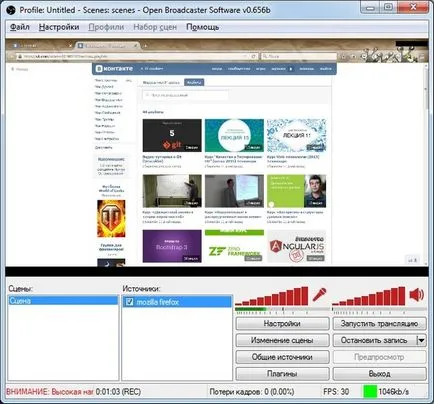Open the dropdown arrow beside Остановить запись
This screenshot has height=404, width=434.
421,340
